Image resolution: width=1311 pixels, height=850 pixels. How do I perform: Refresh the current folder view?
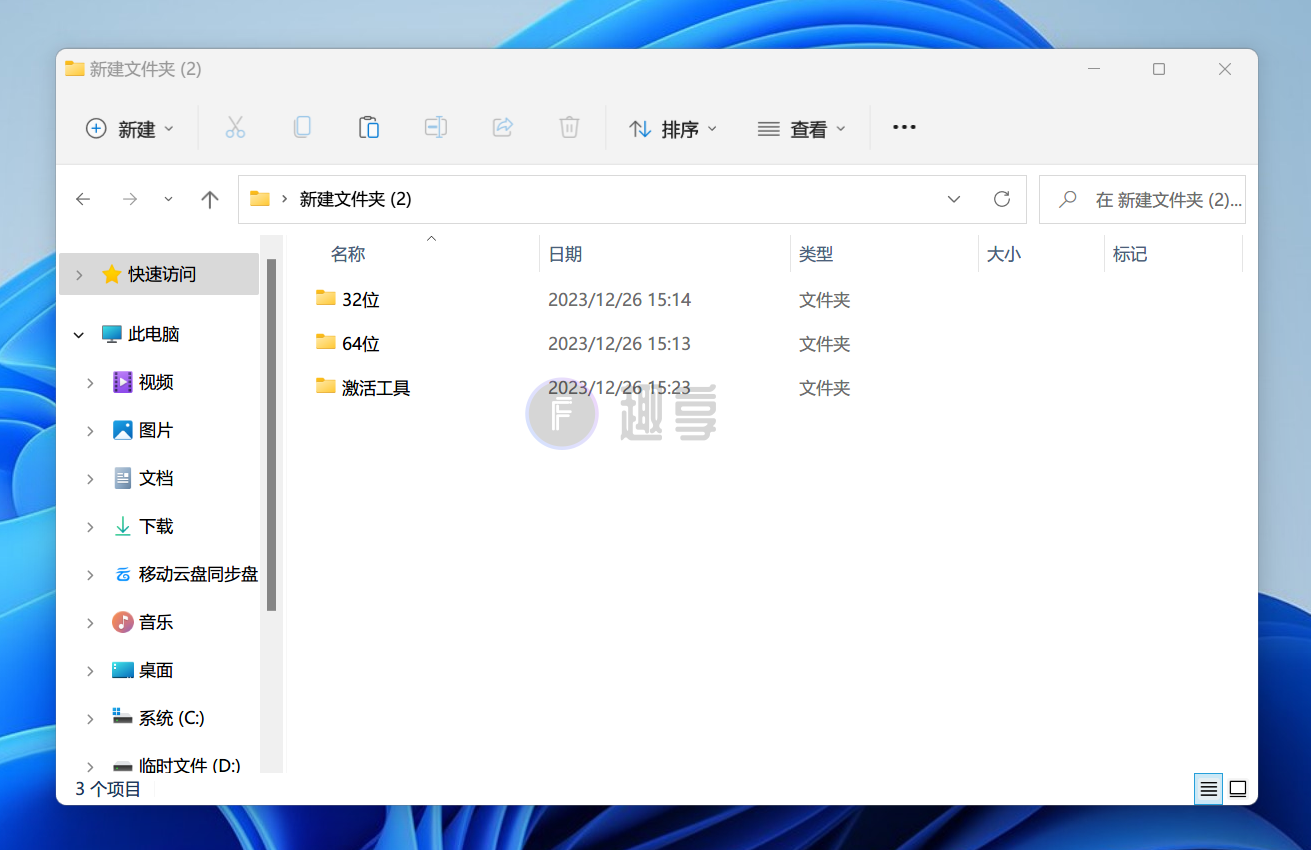(x=1002, y=199)
